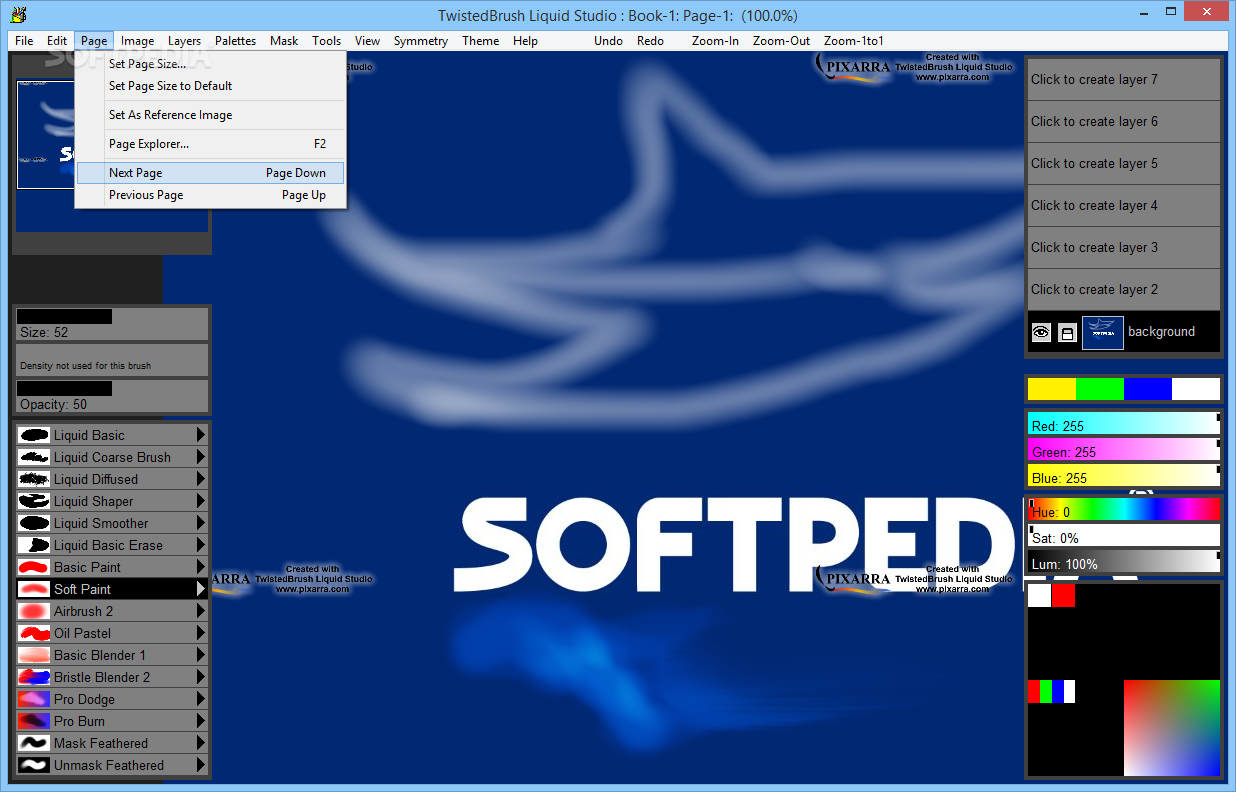This screenshot has width=1236, height=792.
Task: Pick the red palette swatch
Action: click(x=1063, y=595)
